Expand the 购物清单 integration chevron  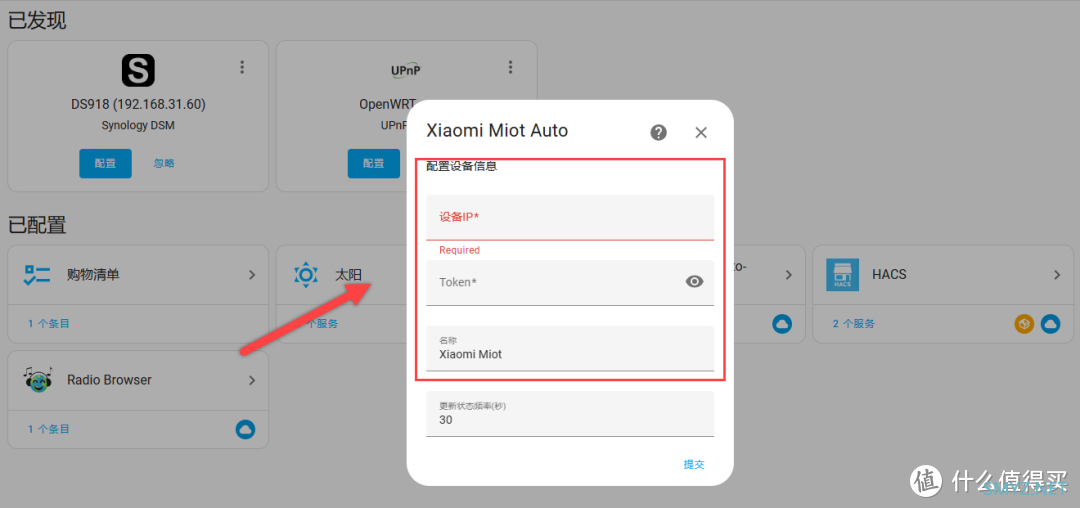point(252,275)
